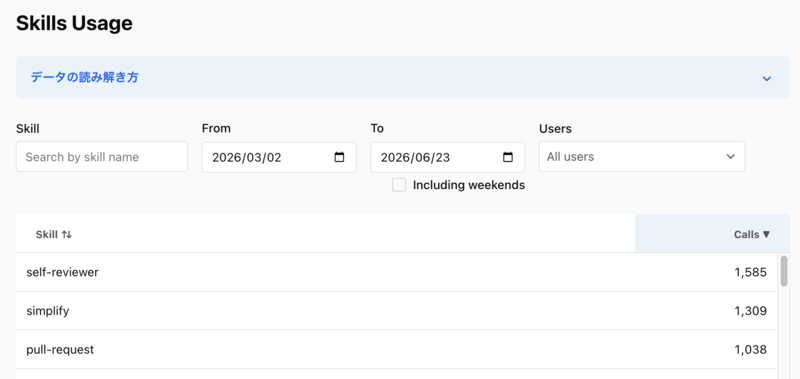This screenshot has height=379, width=800.
Task: Sort table by Skill column header
Action: click(54, 235)
